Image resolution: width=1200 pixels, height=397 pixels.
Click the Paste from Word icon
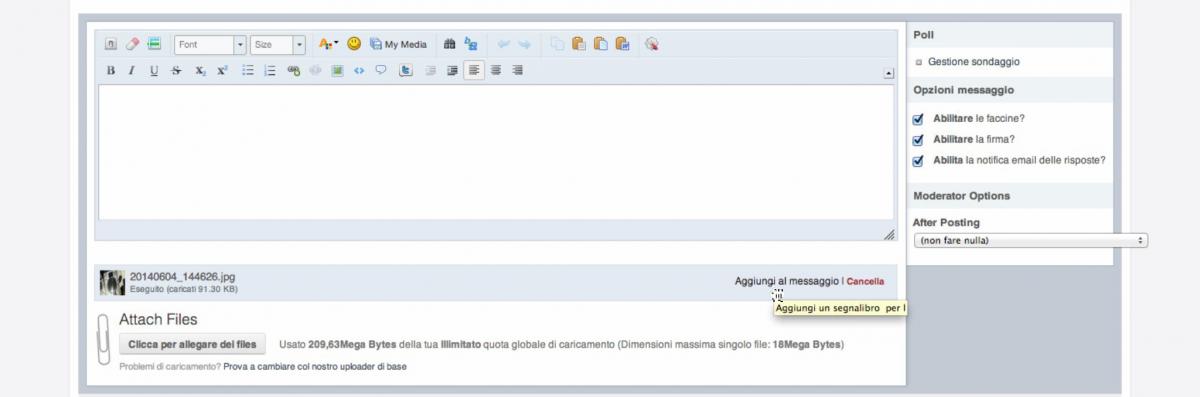coord(623,44)
